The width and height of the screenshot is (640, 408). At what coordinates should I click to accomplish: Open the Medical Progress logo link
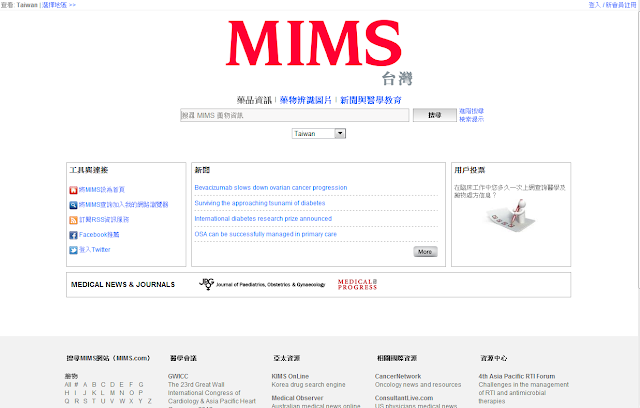click(358, 284)
